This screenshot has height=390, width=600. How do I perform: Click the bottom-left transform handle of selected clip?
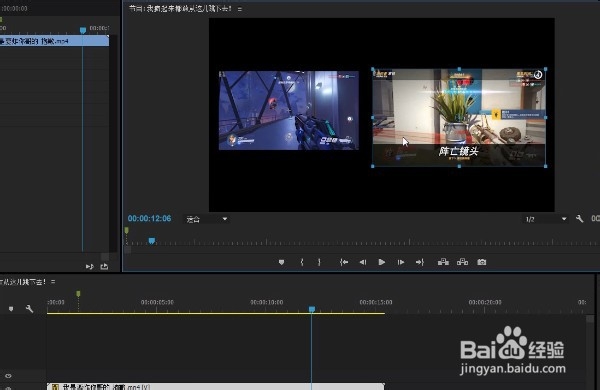coord(373,166)
